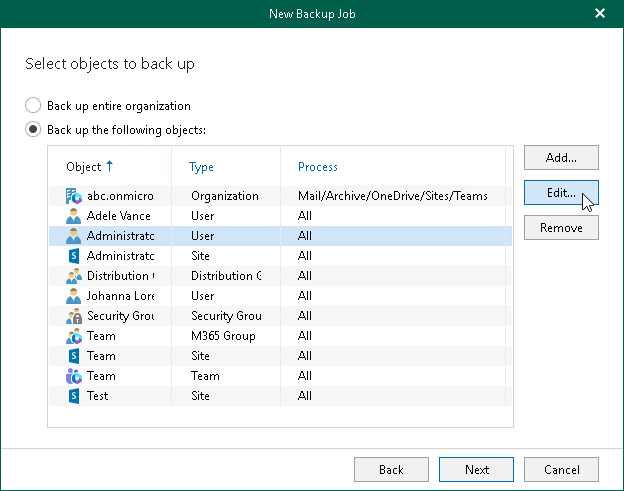Click the abc.onmicro organization icon
The image size is (624, 491).
(x=72, y=196)
